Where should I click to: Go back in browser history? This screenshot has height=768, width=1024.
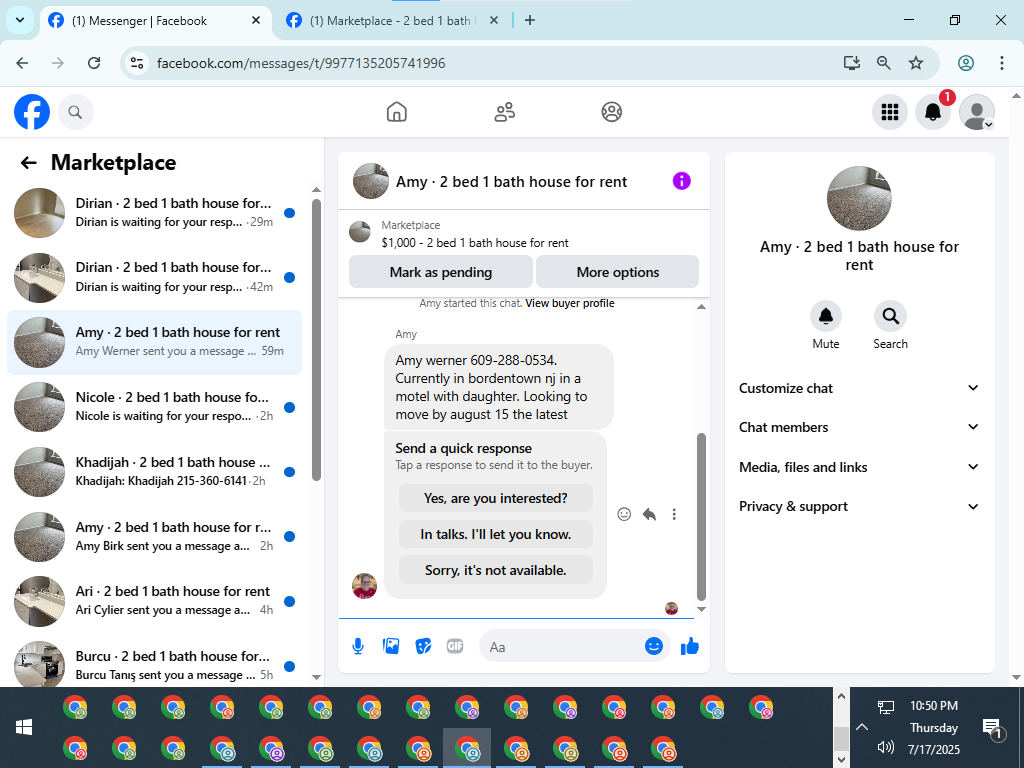pos(22,63)
